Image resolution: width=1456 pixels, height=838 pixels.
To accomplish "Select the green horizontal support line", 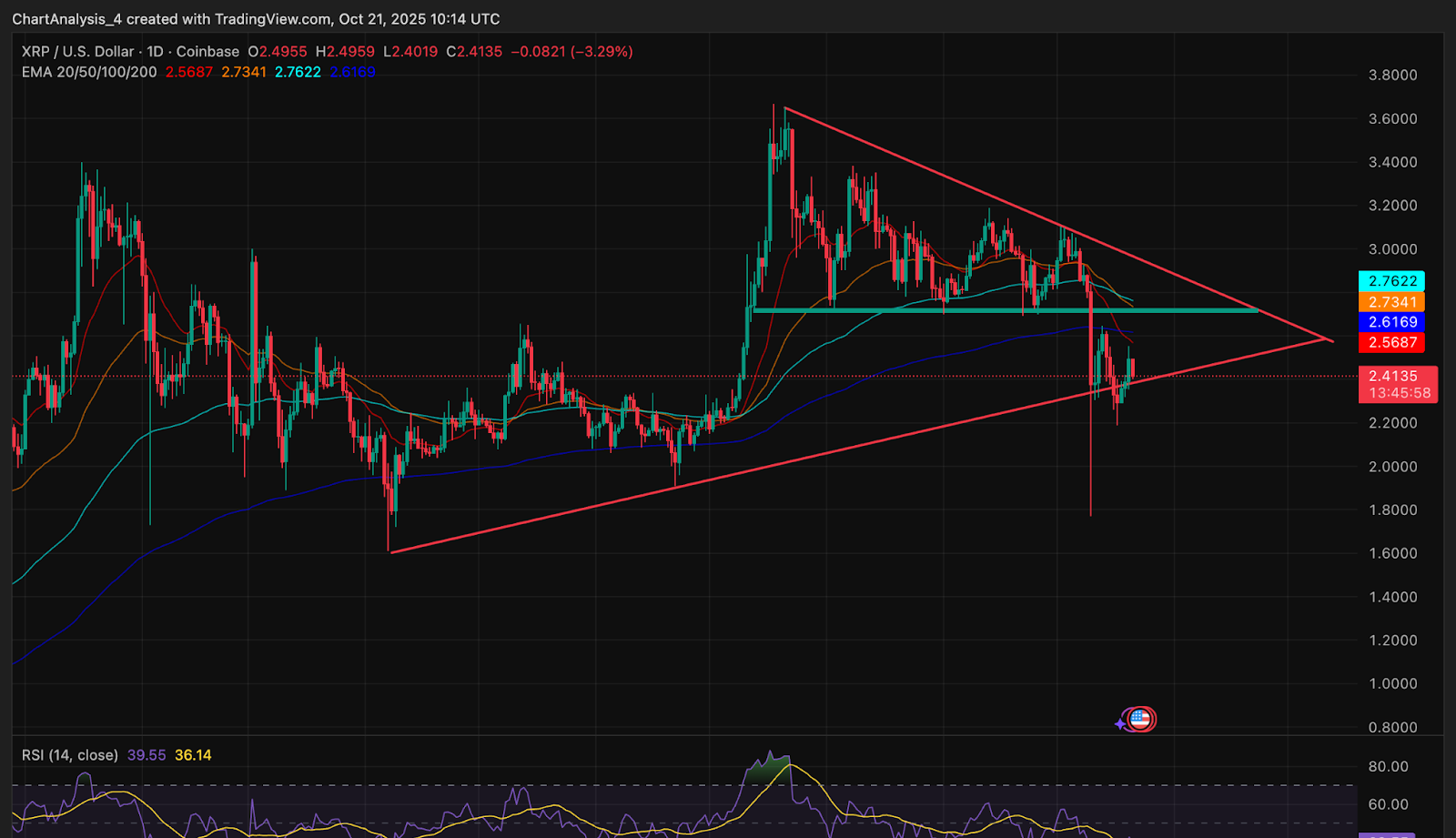I will [x=1006, y=310].
